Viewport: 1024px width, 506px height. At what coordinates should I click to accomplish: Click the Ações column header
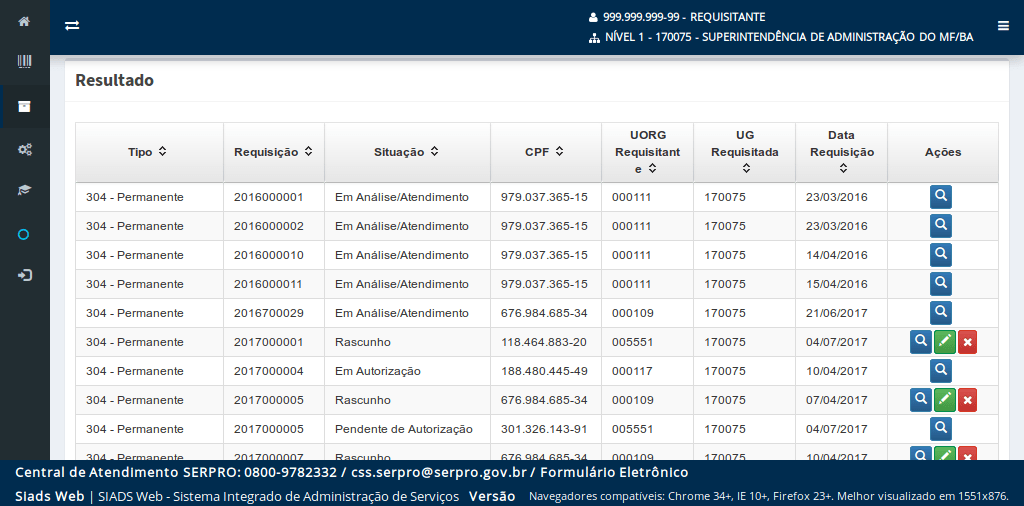coord(943,151)
